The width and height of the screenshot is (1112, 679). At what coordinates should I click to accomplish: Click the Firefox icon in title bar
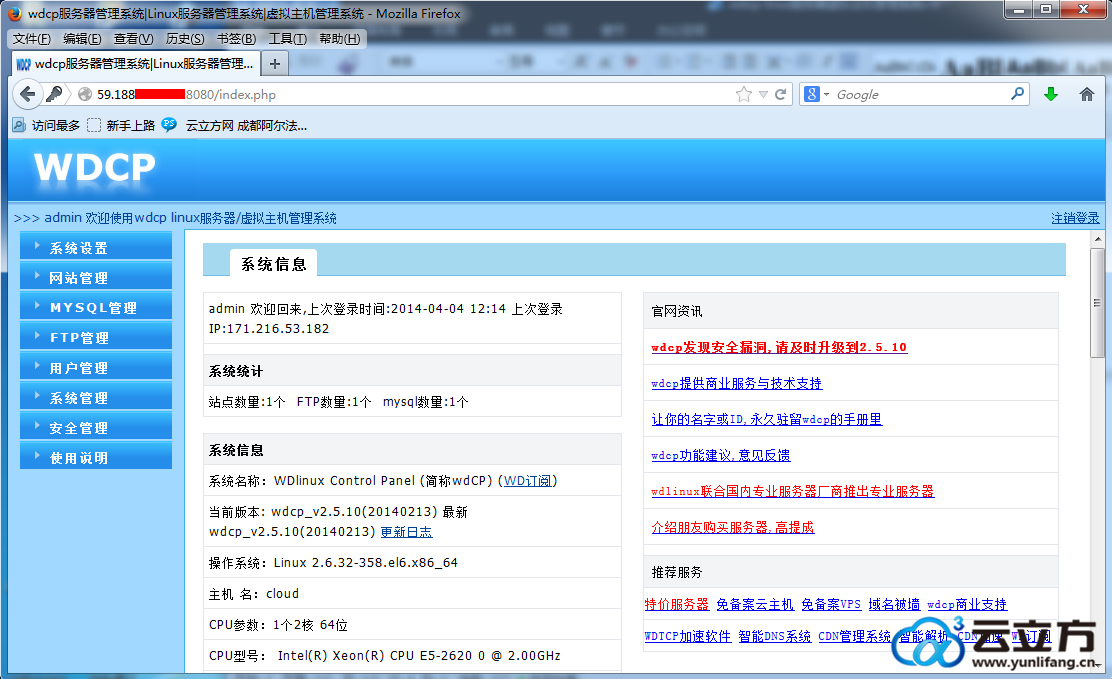(x=14, y=13)
